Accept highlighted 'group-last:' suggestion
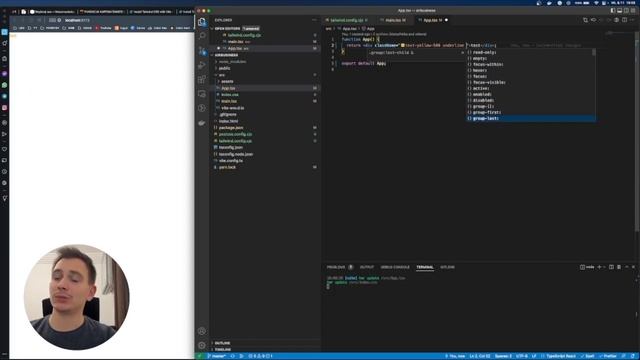This screenshot has height=360, width=640. point(531,118)
